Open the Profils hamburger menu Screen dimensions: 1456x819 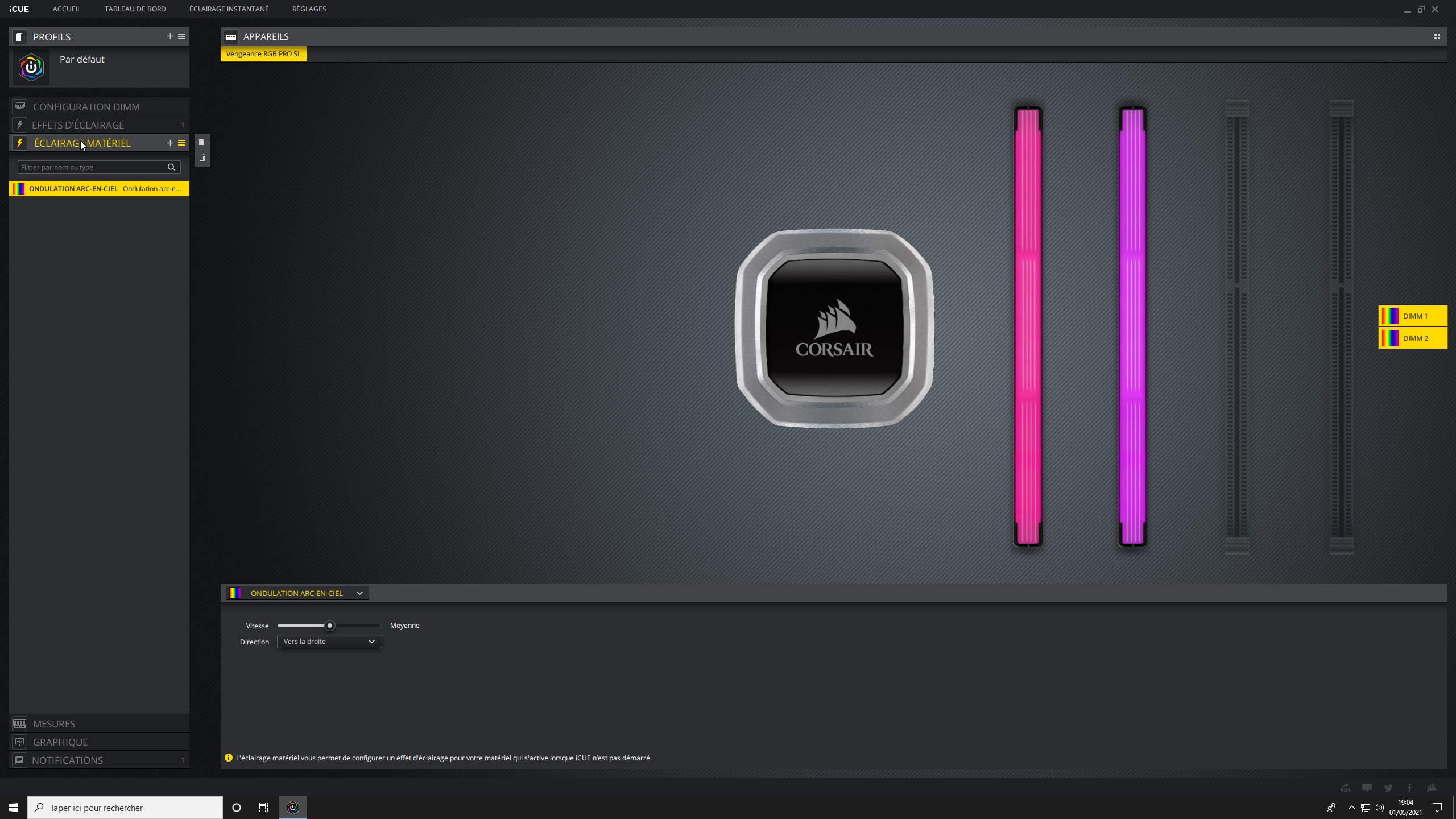(181, 36)
